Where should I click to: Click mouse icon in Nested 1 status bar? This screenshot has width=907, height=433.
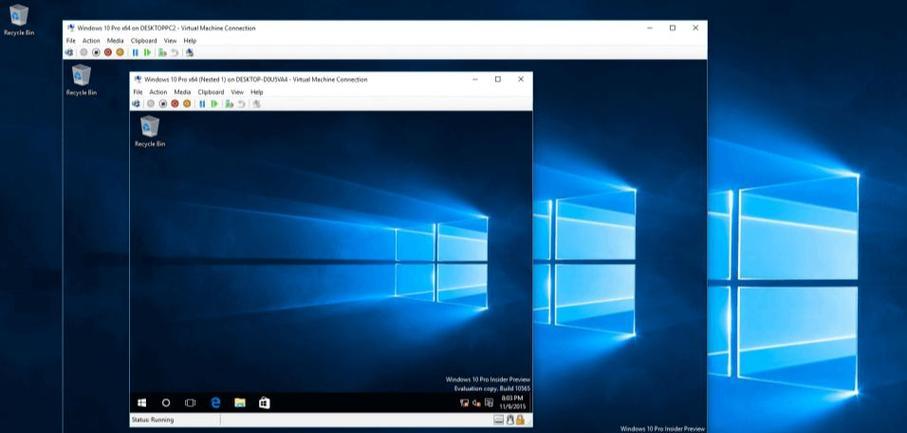coord(511,420)
